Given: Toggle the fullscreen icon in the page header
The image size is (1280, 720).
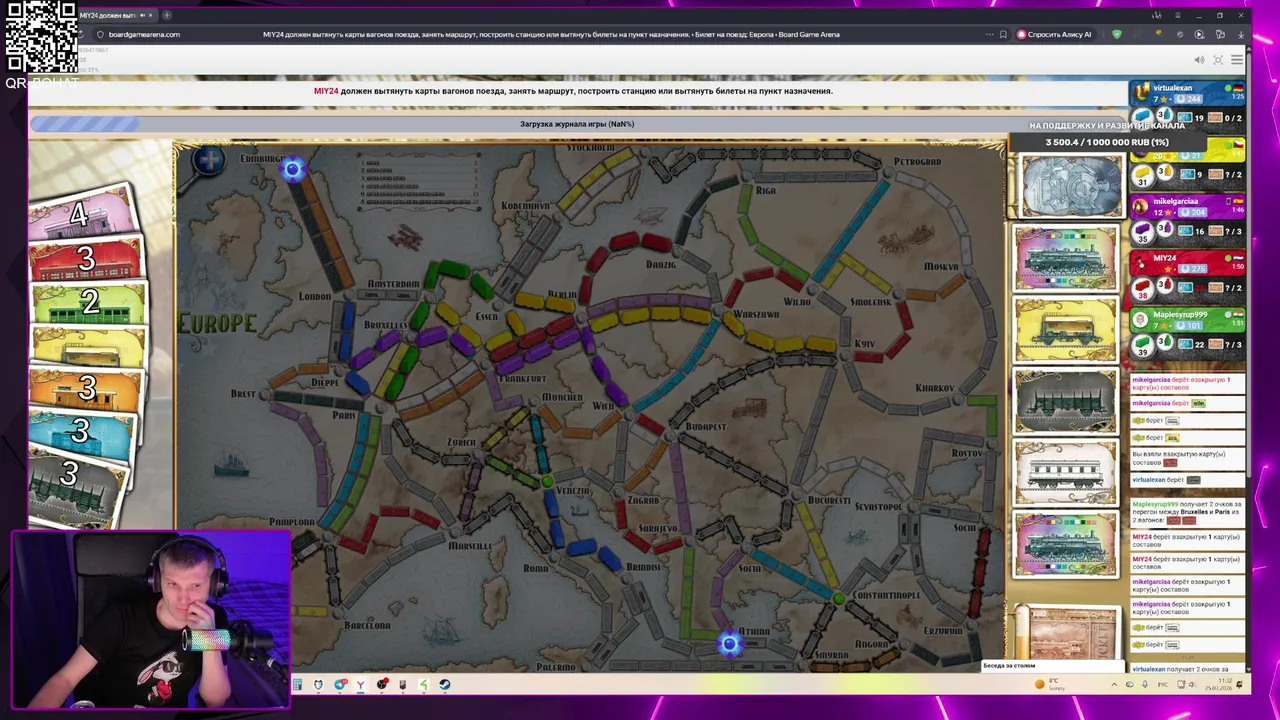Looking at the screenshot, I should (1218, 60).
